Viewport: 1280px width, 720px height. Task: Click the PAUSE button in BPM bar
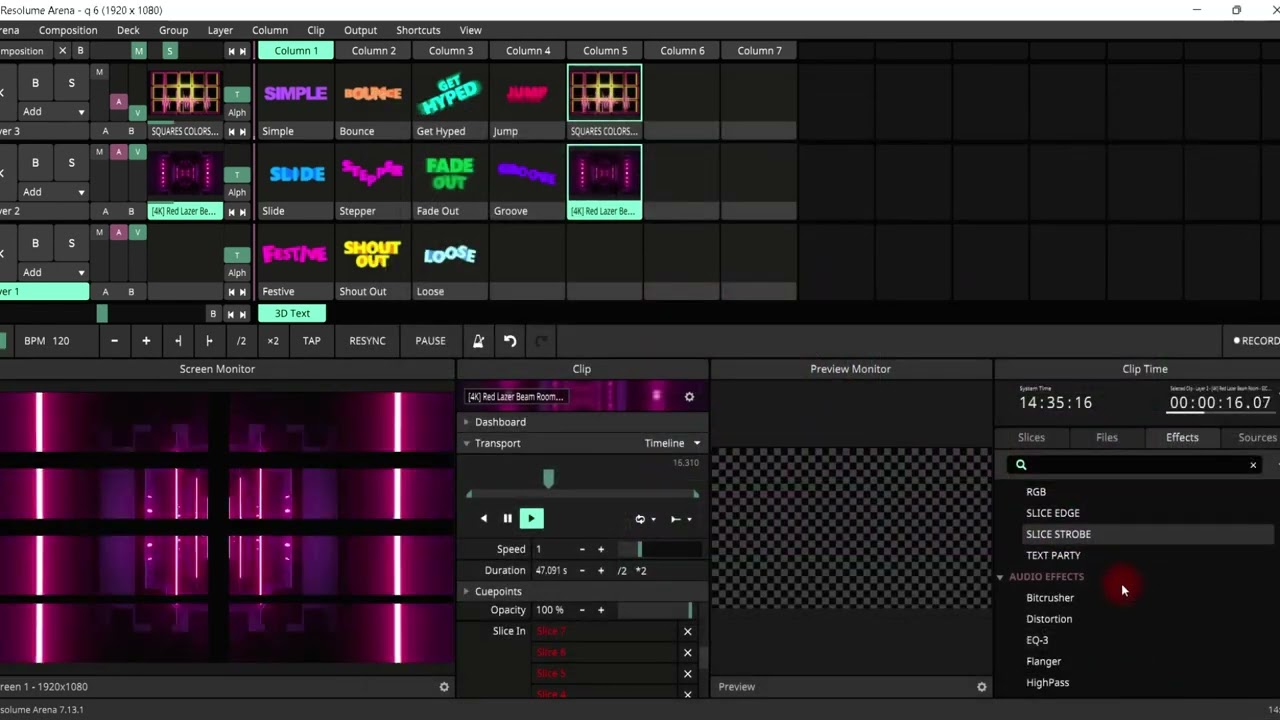430,341
